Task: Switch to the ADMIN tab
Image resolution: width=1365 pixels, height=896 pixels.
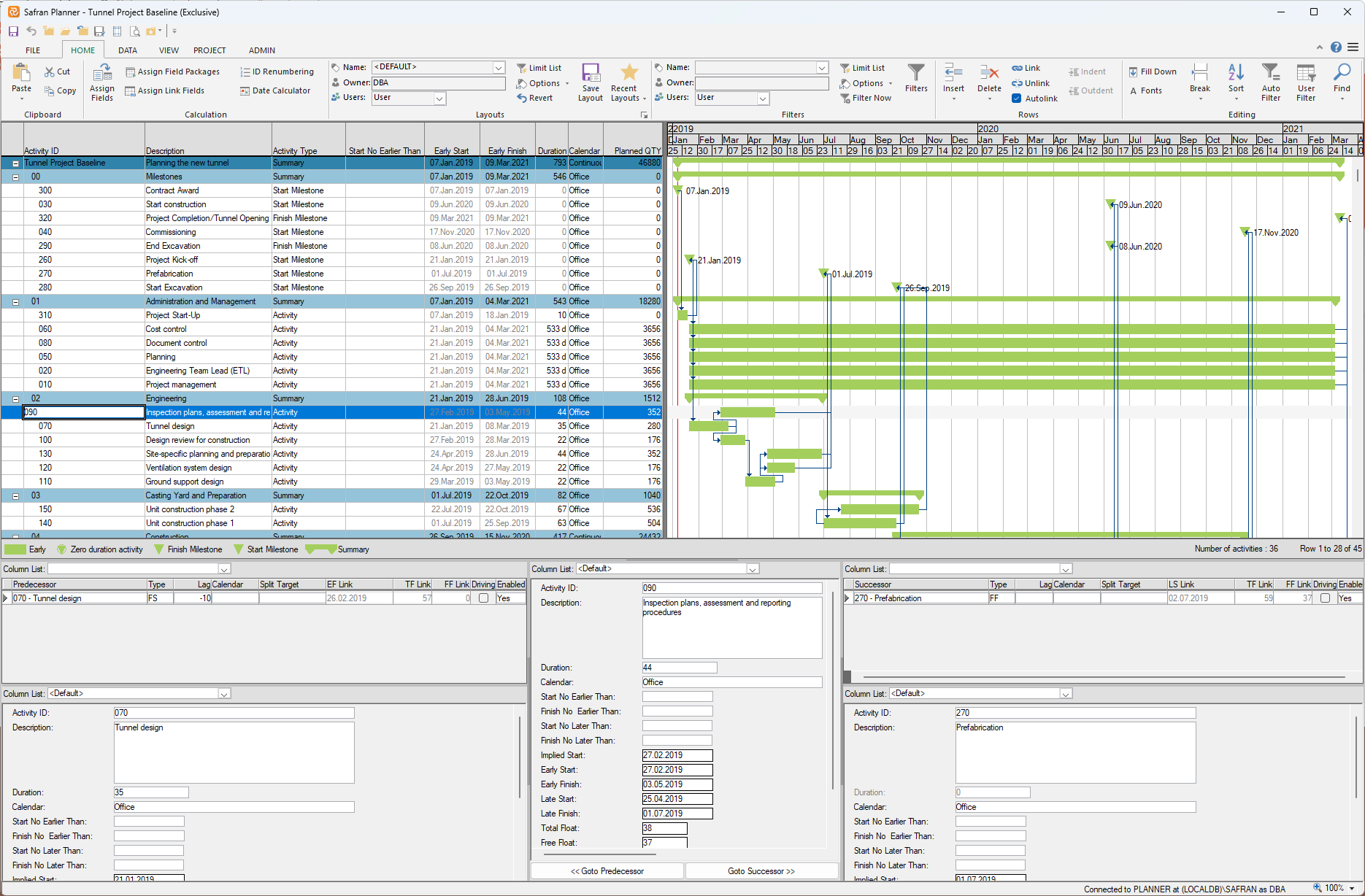Action: (x=261, y=50)
